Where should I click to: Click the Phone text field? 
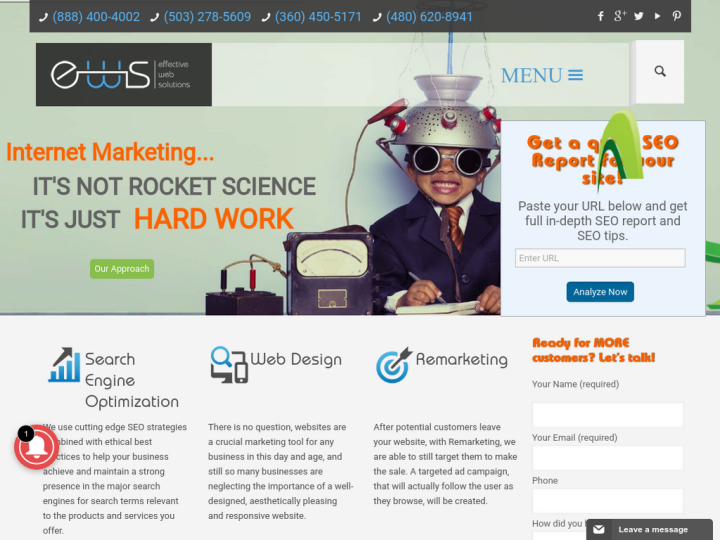607,501
